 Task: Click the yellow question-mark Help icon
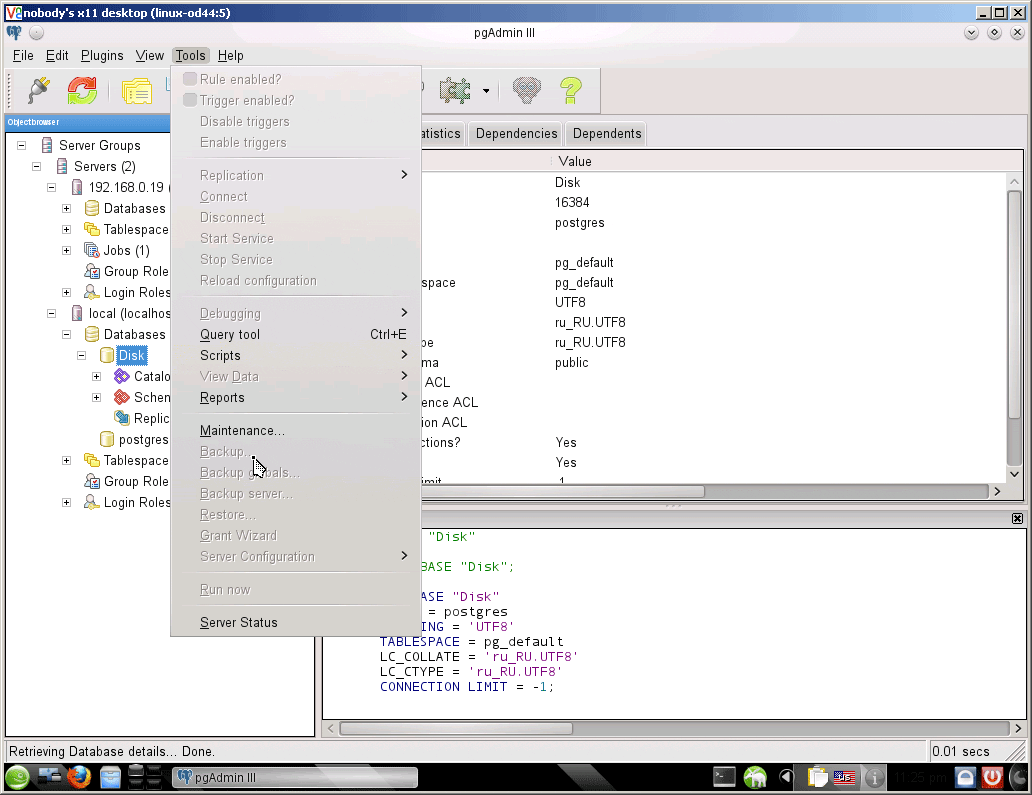click(x=571, y=90)
